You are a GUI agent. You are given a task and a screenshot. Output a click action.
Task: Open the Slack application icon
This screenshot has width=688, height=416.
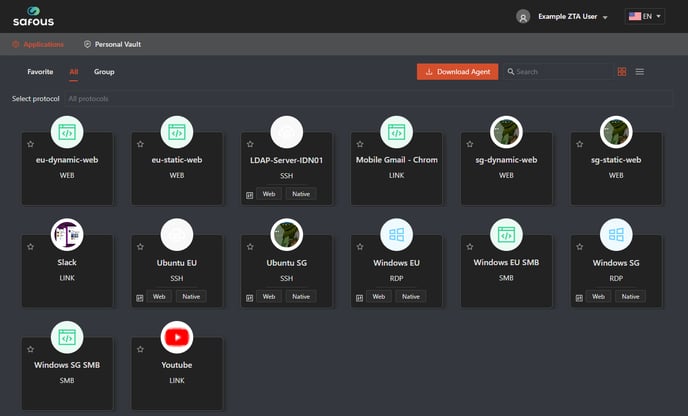coord(67,235)
